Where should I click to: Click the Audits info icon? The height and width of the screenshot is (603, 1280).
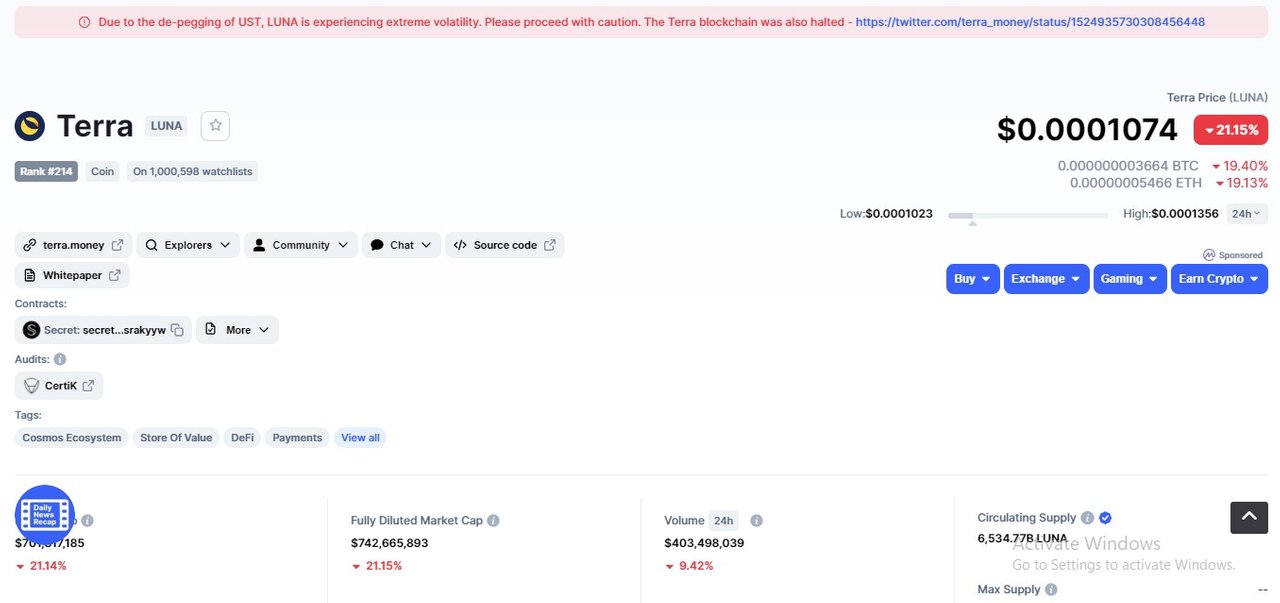coord(60,359)
